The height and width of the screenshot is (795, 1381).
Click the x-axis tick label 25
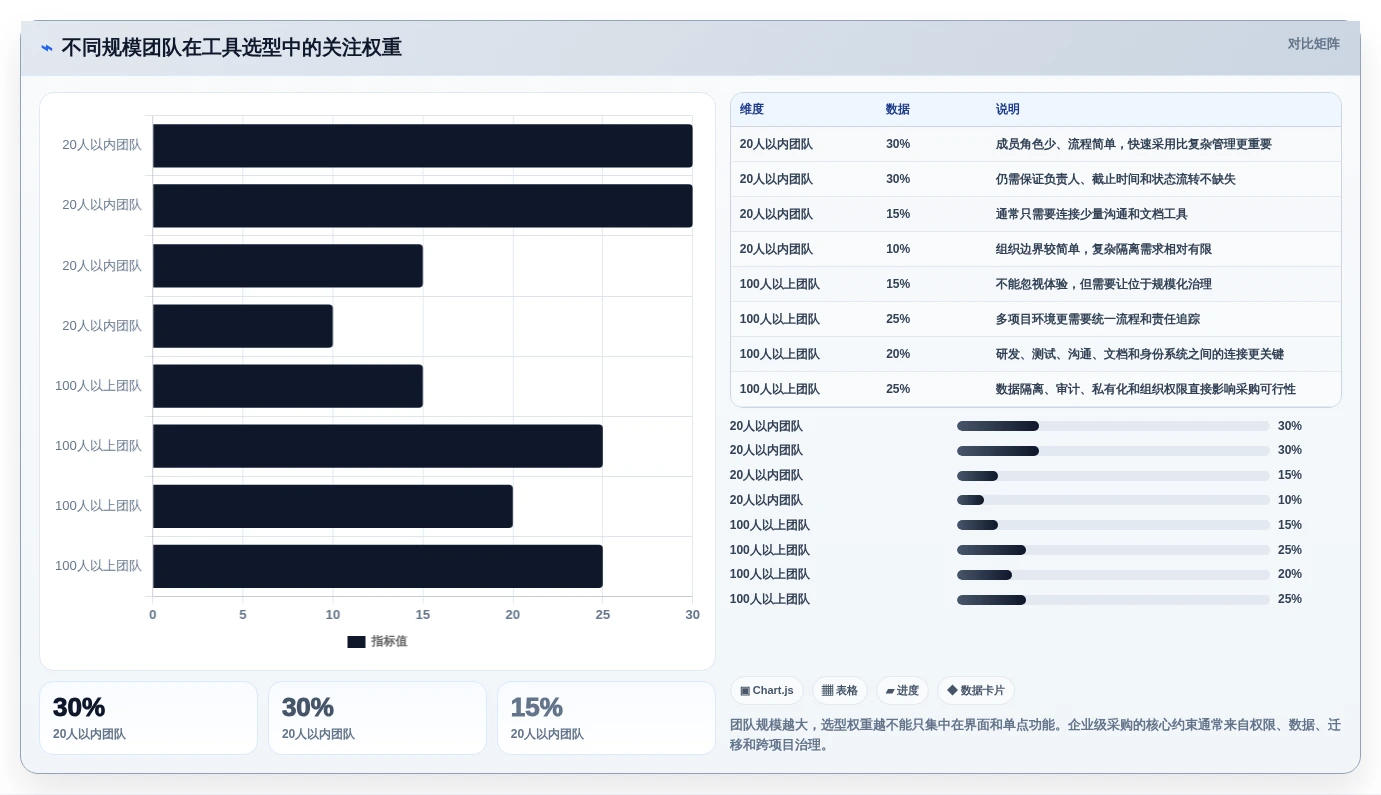point(603,615)
